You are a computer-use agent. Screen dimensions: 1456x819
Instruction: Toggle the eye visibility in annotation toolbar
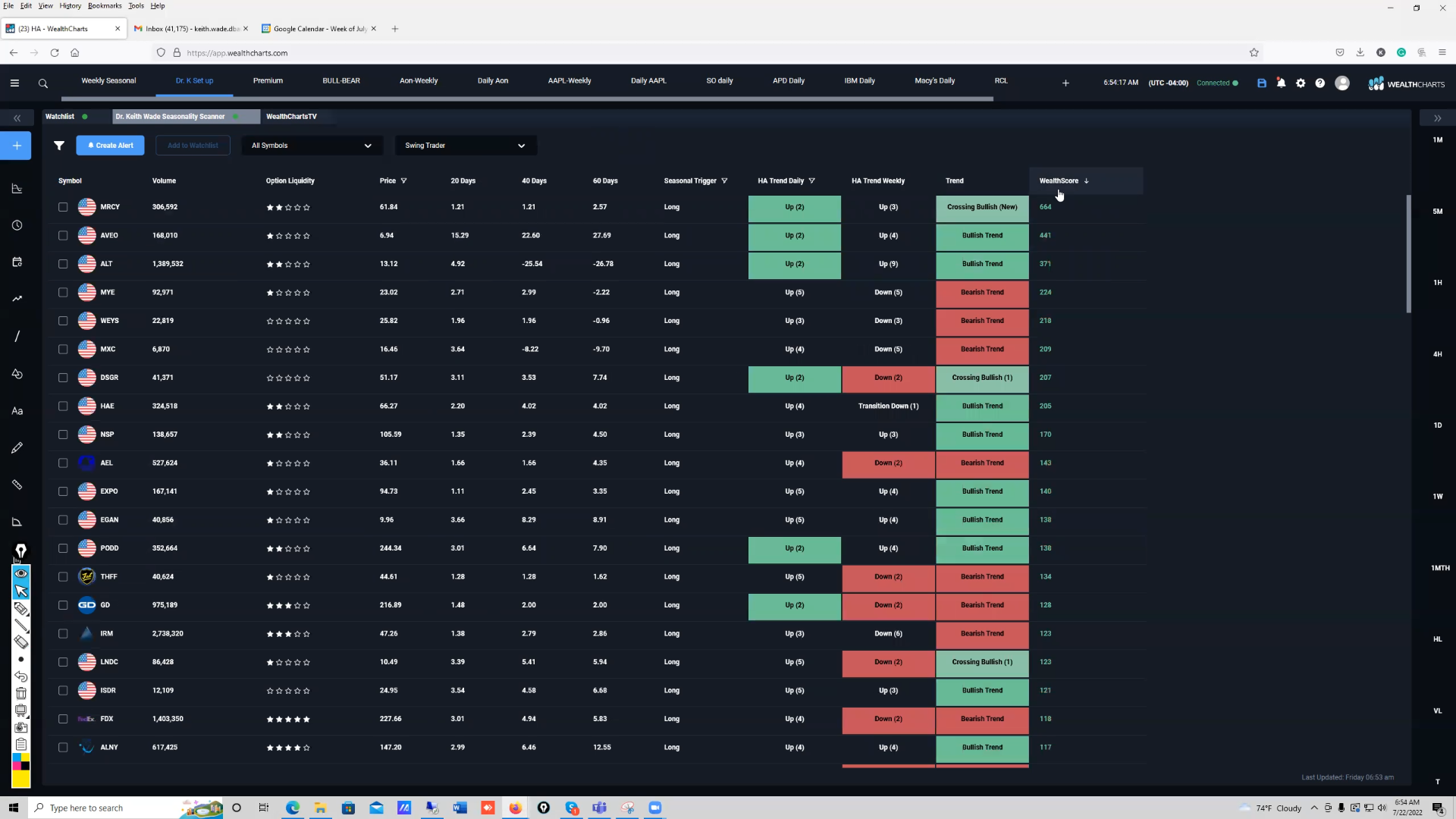[21, 573]
